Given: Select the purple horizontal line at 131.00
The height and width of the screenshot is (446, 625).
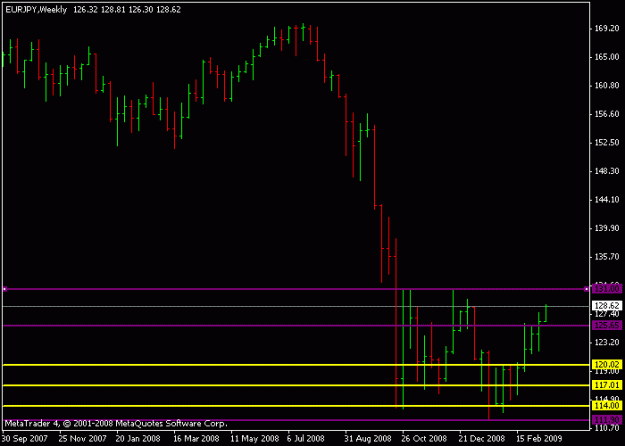Looking at the screenshot, I should [x=295, y=289].
